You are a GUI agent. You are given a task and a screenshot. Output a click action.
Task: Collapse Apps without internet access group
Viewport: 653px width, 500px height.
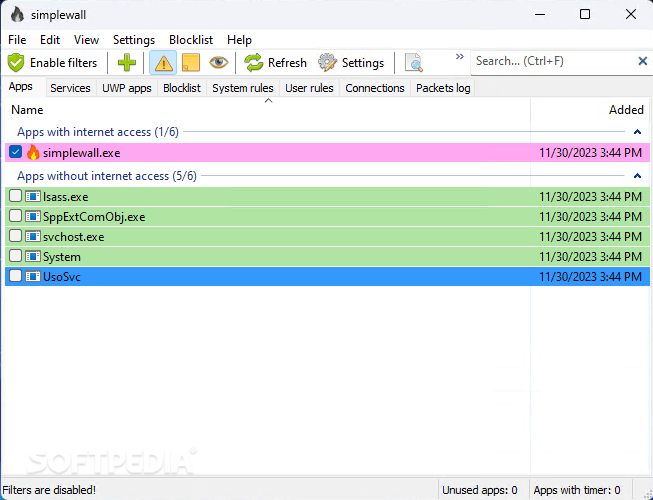coord(637,176)
